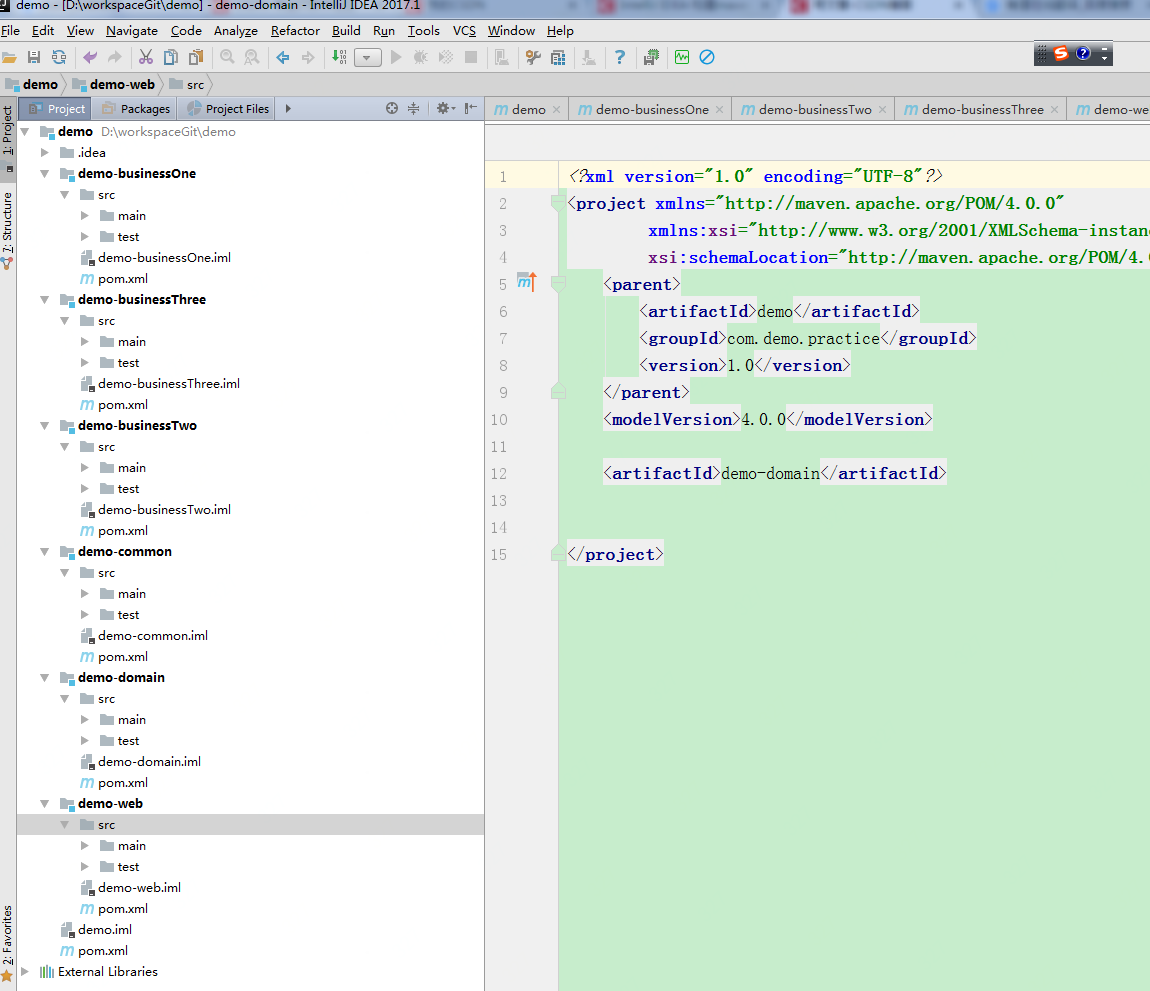Collapse the demo-common module node

tap(45, 552)
